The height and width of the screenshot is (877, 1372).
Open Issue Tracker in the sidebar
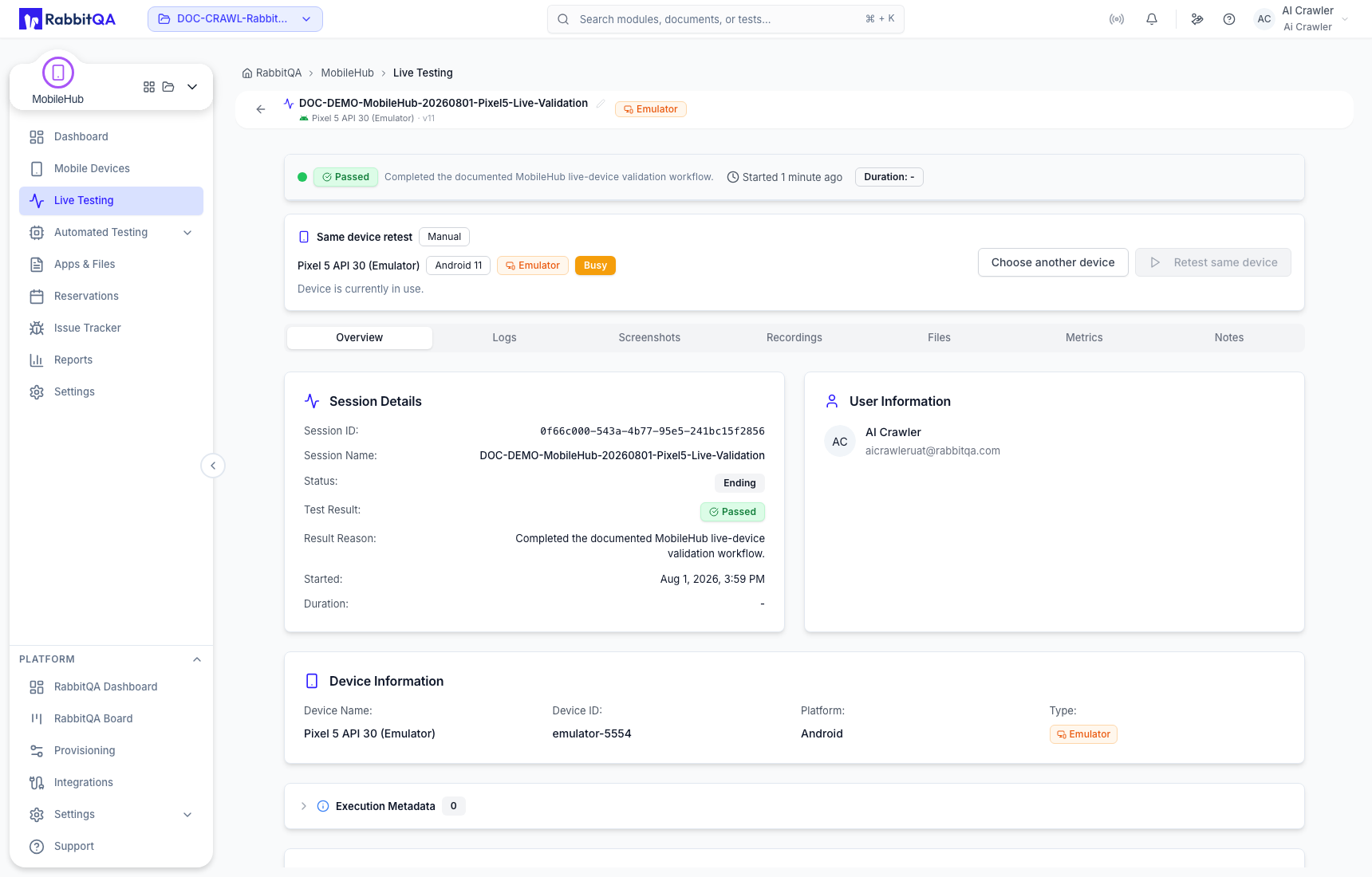pyautogui.click(x=111, y=328)
